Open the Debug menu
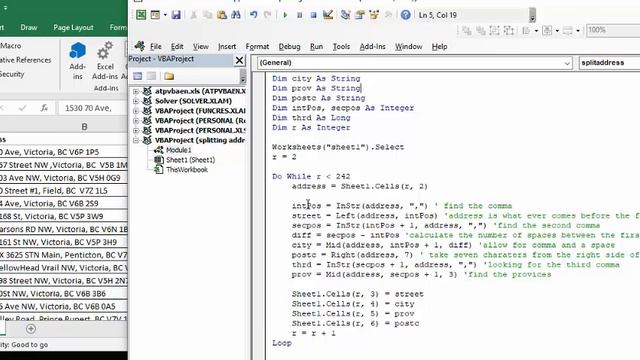Screen dimensions: 640x360 coord(289,47)
